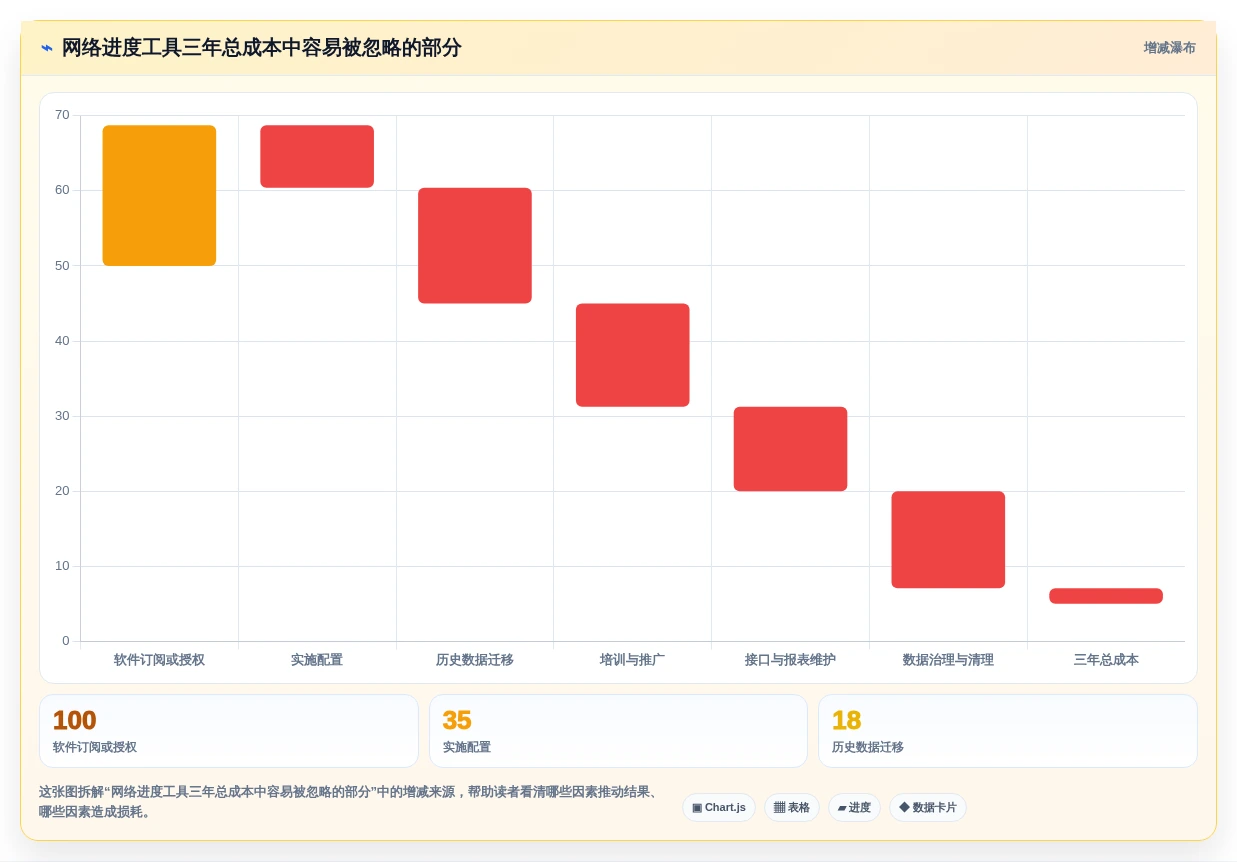Click the 增减瀑布 label in header
Screen dimensions: 1237x862
(x=1169, y=48)
